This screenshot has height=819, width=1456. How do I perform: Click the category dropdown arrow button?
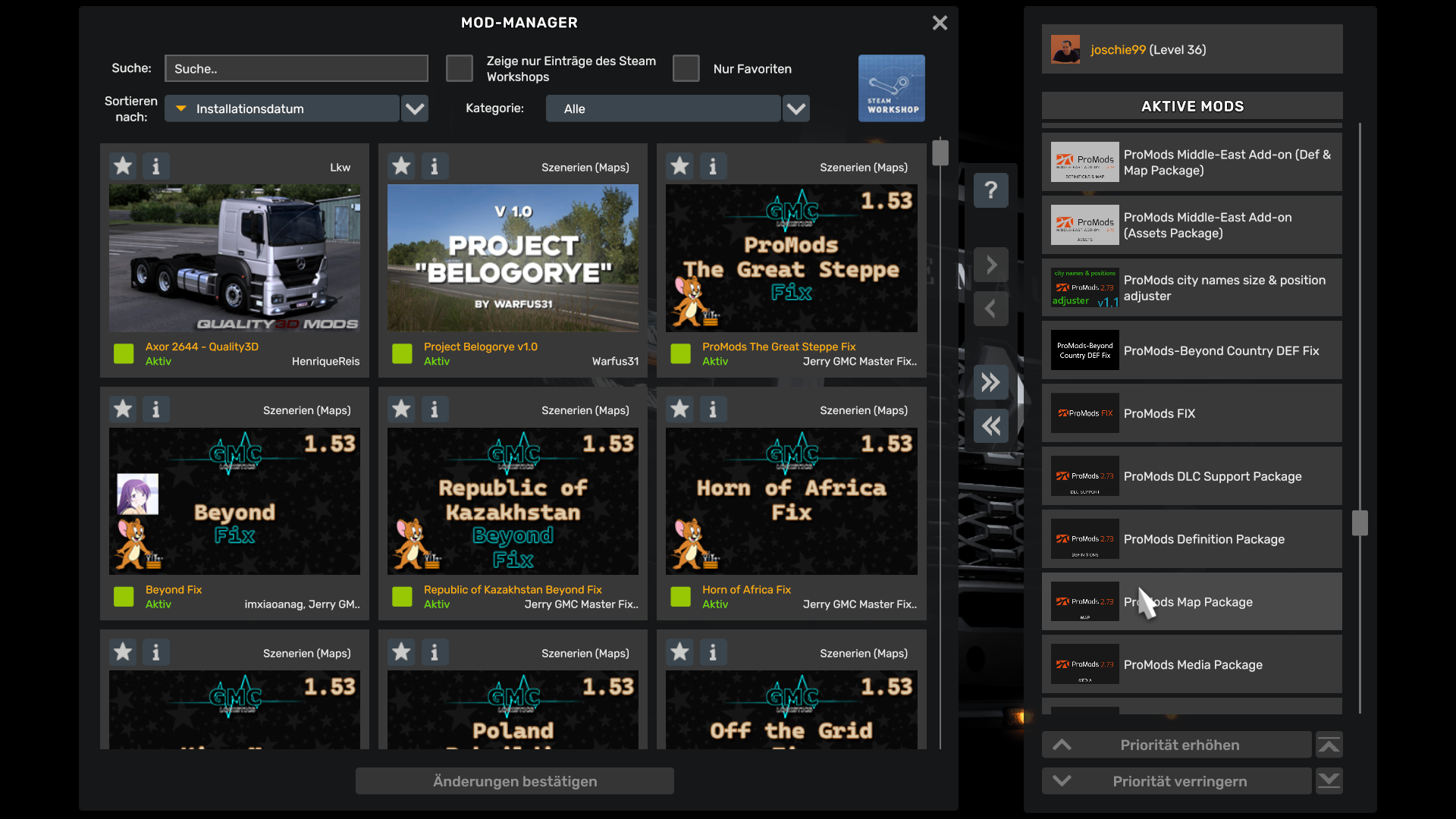click(796, 108)
